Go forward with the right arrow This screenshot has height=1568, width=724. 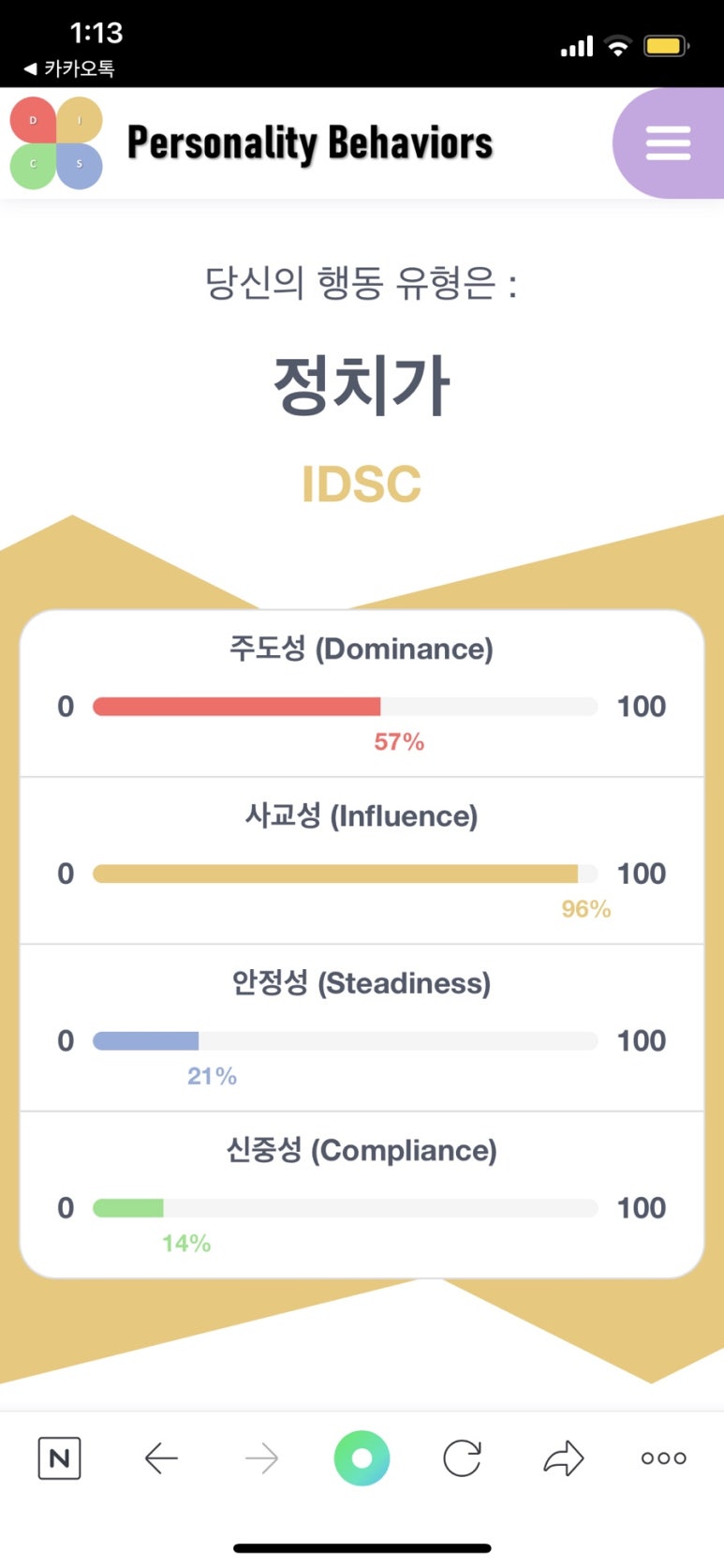click(x=261, y=1458)
